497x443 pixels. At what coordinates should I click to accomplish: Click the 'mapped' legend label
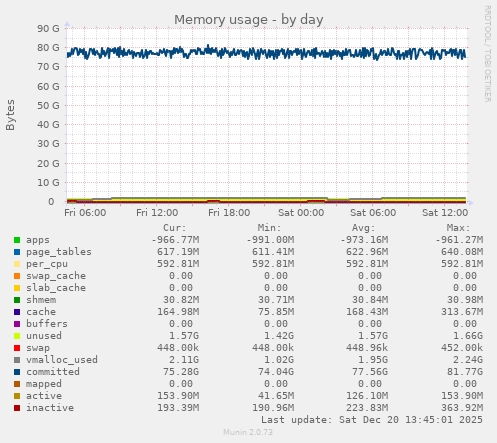click(44, 384)
